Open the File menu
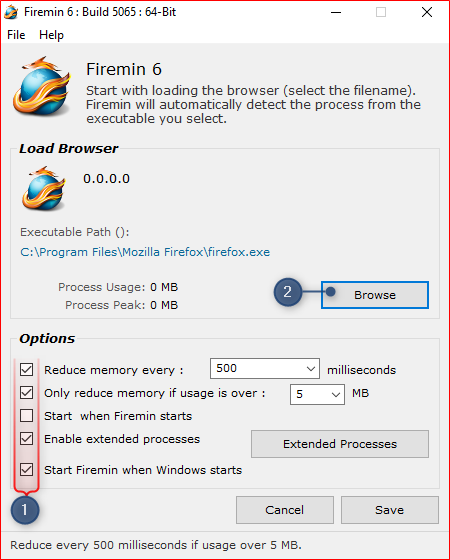This screenshot has width=450, height=560. click(16, 35)
